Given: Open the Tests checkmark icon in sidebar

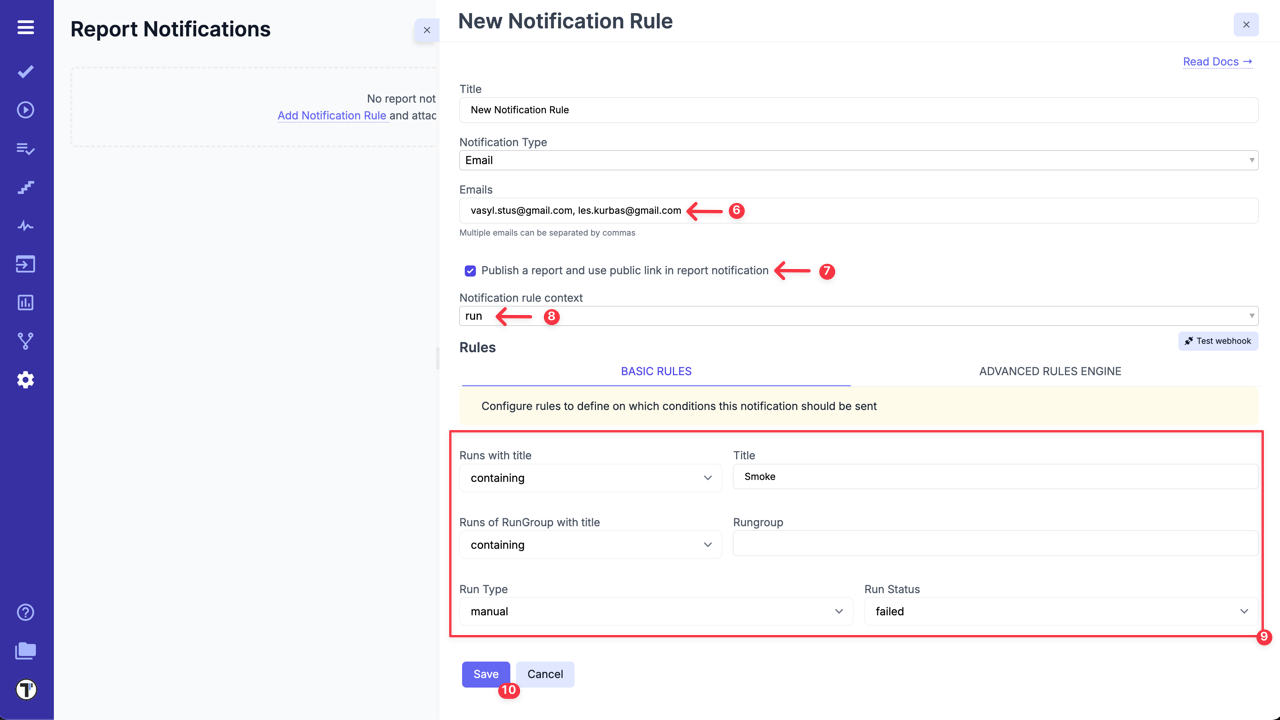Looking at the screenshot, I should click(x=26, y=72).
